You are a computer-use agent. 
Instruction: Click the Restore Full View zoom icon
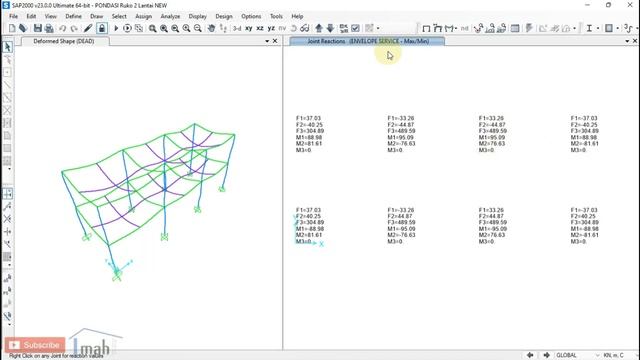pos(164,28)
